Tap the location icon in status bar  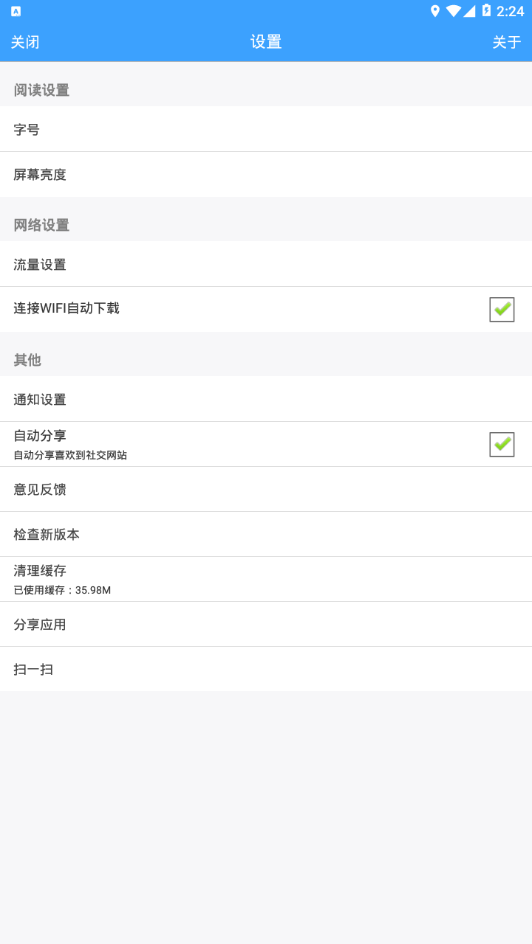pyautogui.click(x=435, y=11)
